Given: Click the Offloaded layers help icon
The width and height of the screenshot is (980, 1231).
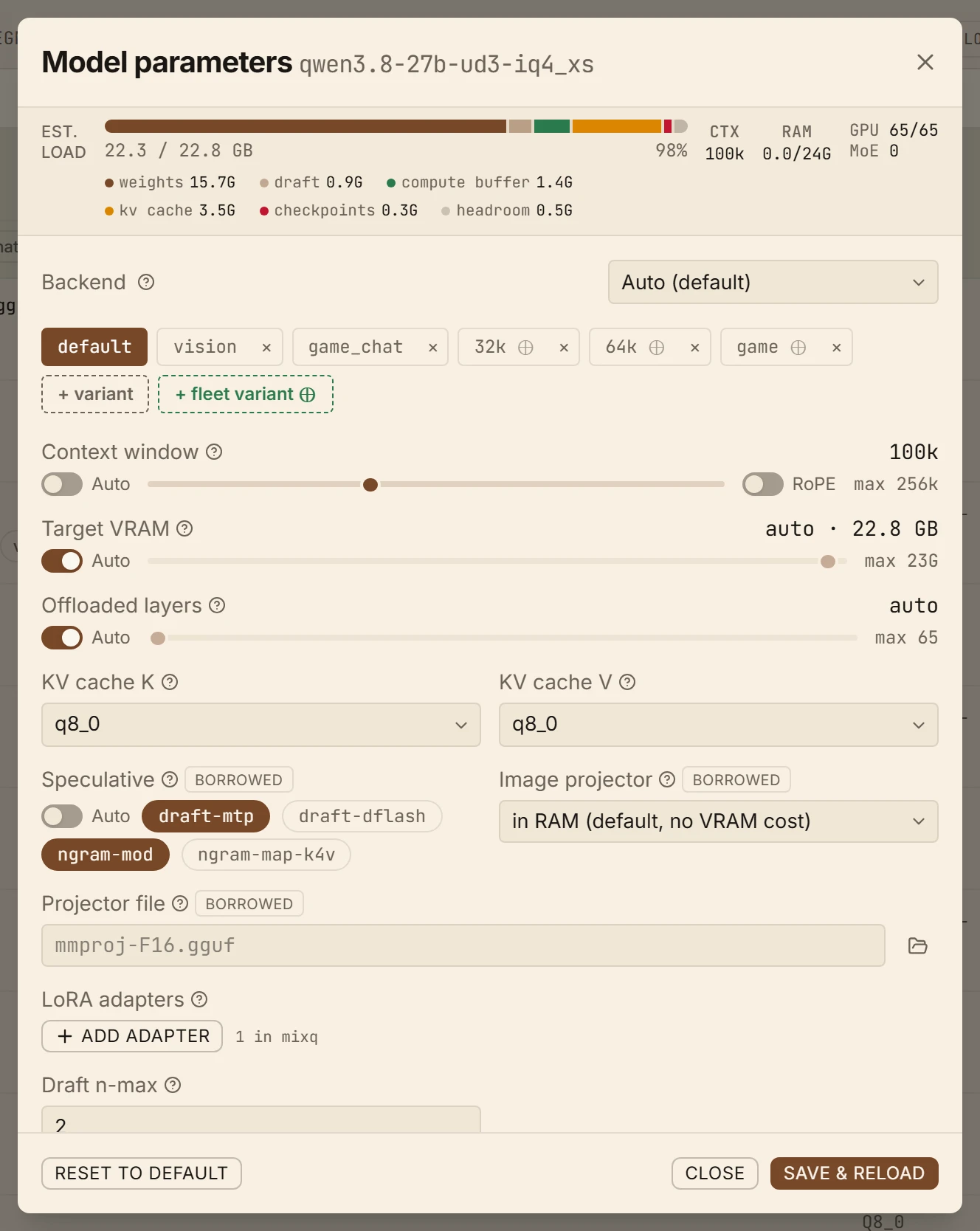Looking at the screenshot, I should click(x=217, y=605).
